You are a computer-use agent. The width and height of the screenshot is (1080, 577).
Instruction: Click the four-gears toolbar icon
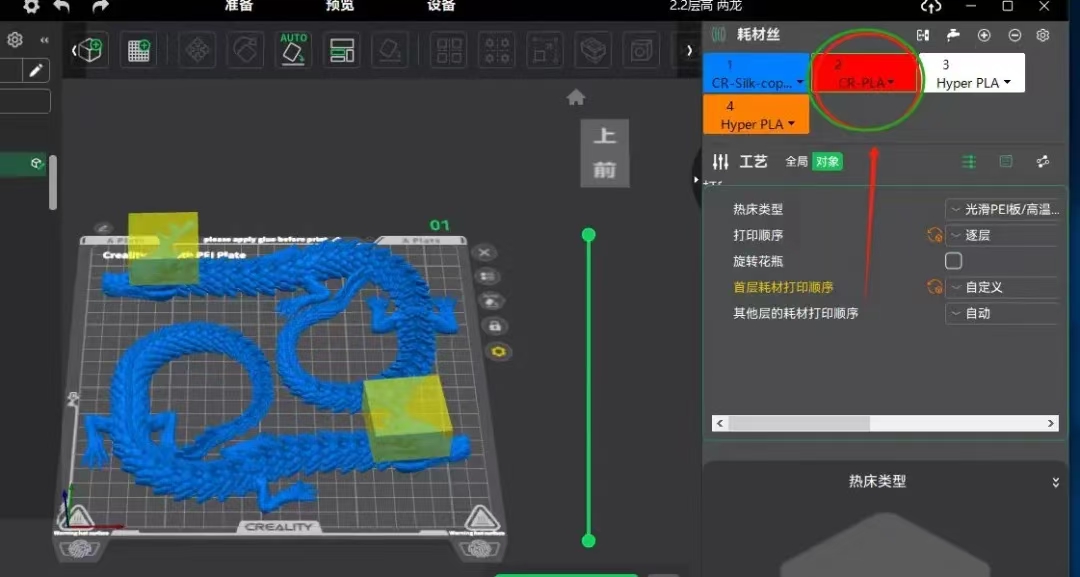coord(497,50)
